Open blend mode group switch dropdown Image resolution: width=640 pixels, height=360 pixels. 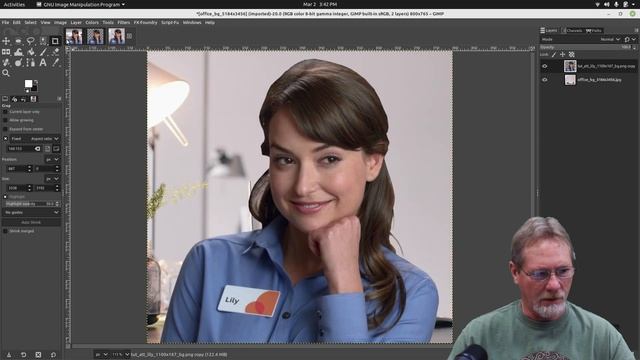[630, 40]
